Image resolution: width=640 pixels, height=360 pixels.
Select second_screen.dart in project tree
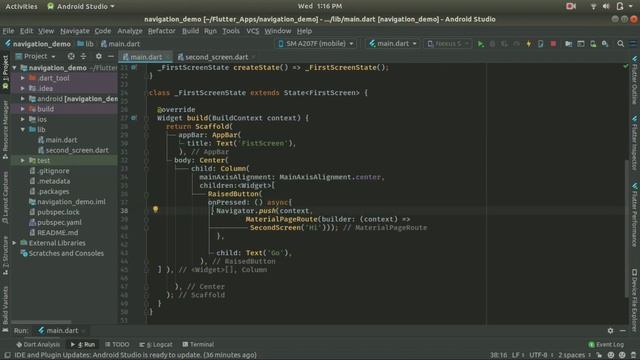click(77, 150)
